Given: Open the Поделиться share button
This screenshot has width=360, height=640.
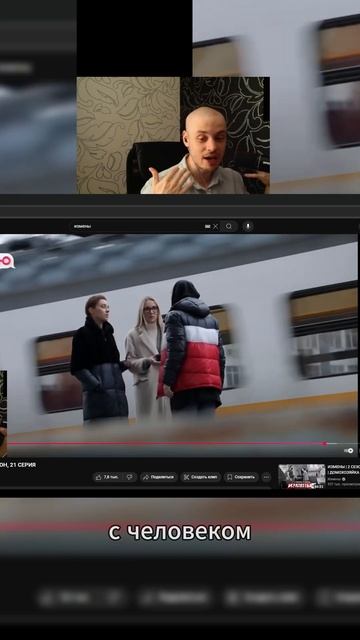Looking at the screenshot, I should [159, 477].
